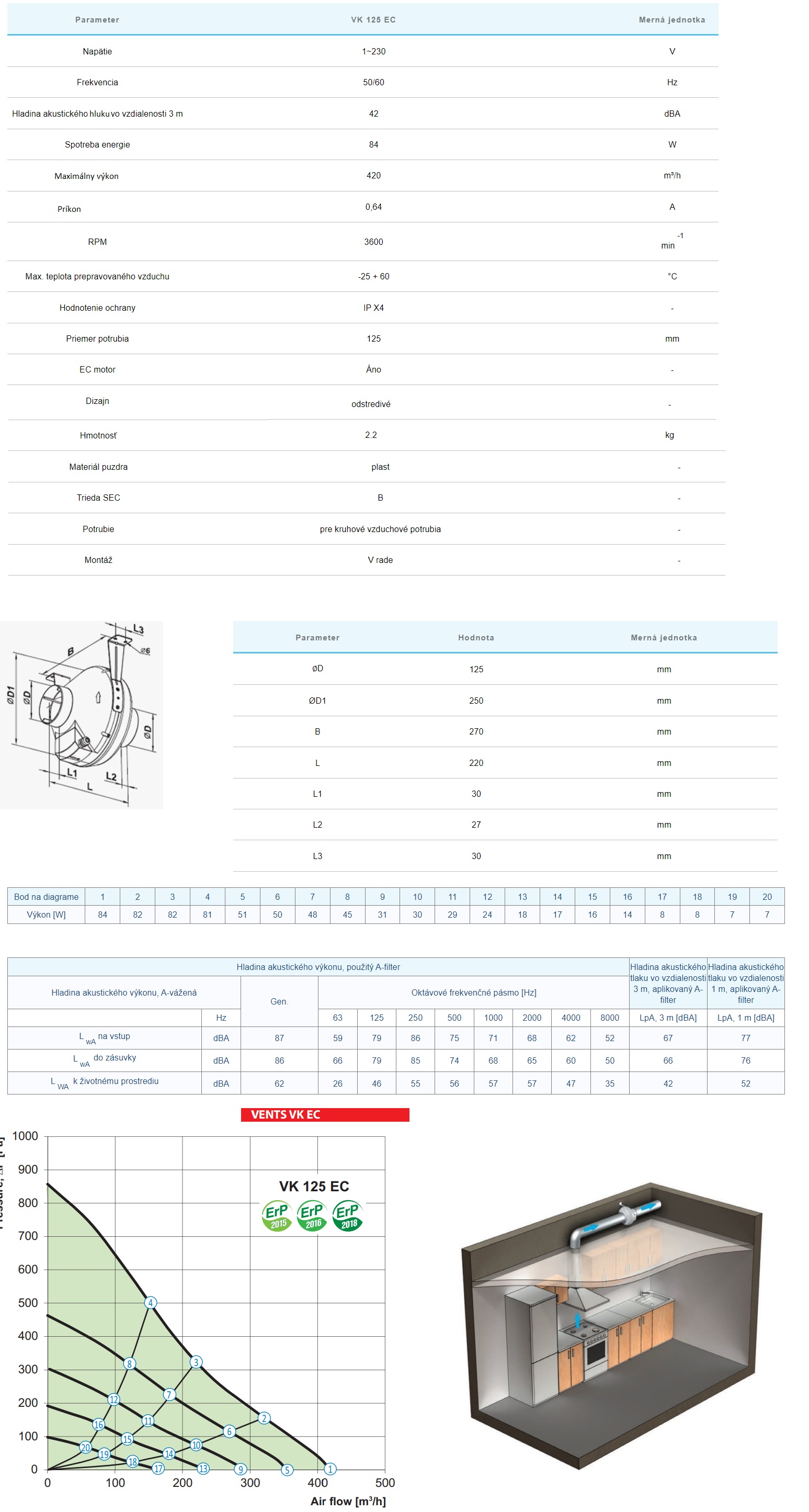Open the fan dimension drawing

(82, 715)
